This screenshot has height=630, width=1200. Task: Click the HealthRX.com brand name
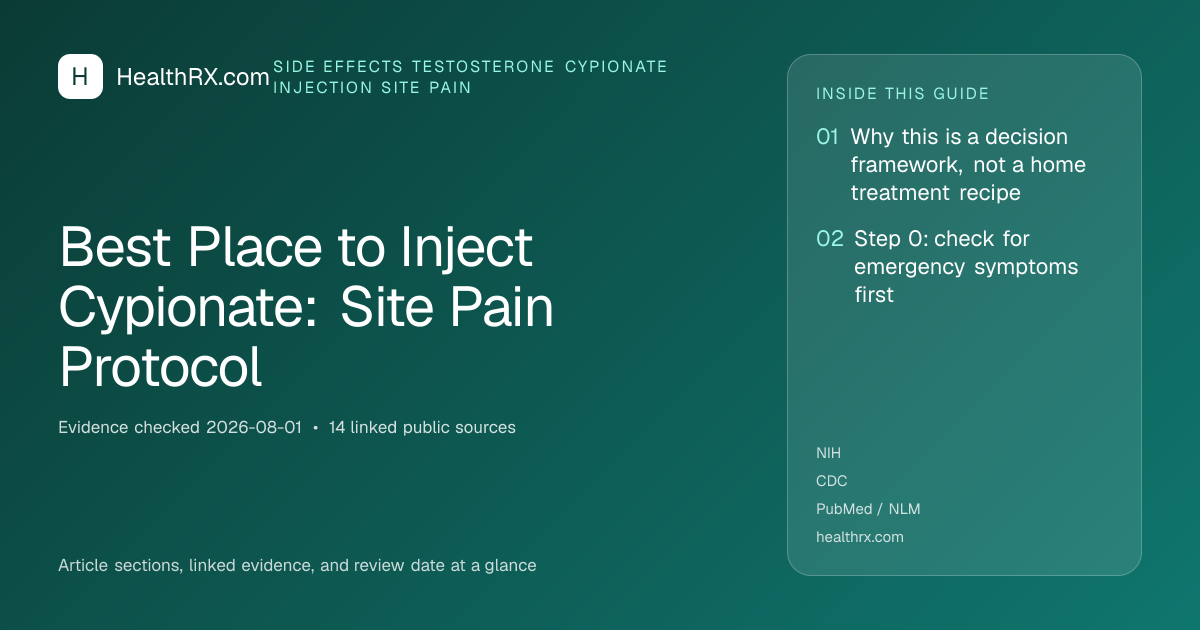coord(193,77)
